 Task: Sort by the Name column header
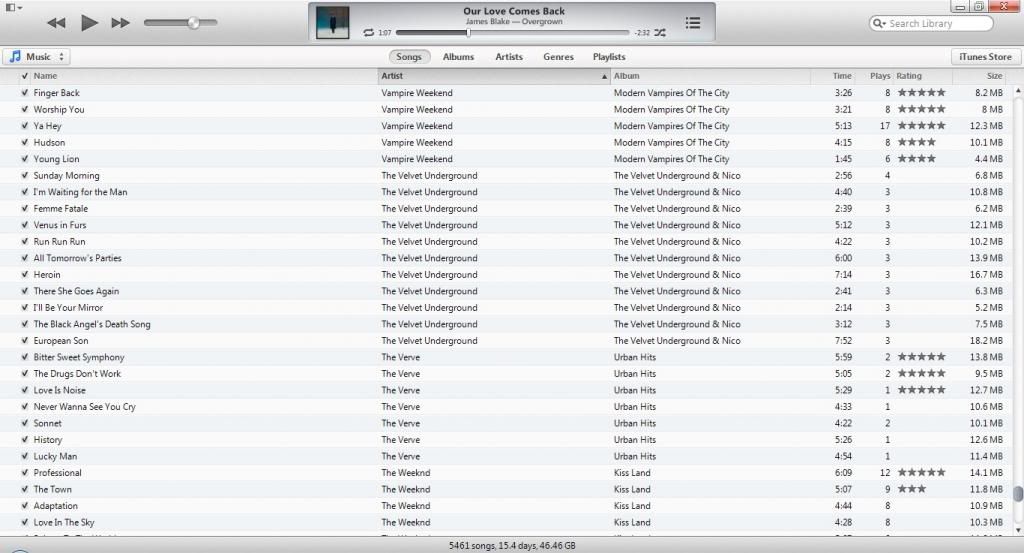(x=202, y=76)
